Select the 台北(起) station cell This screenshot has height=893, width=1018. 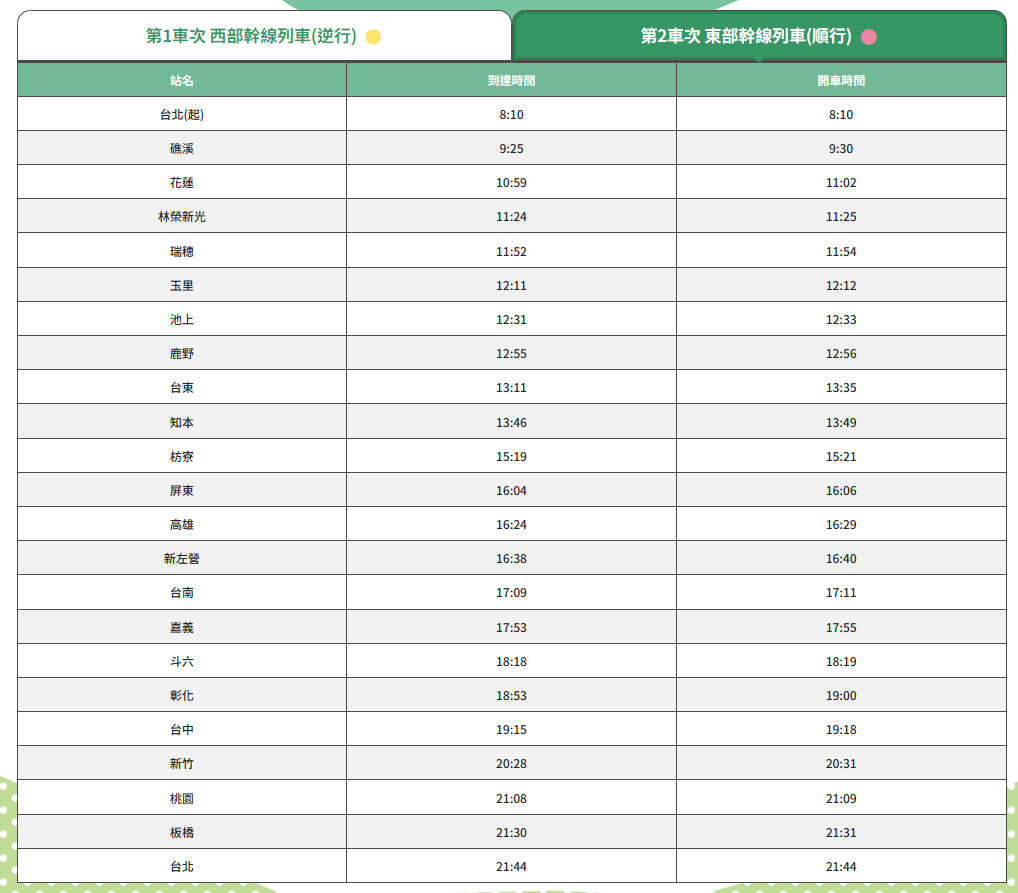(182, 115)
